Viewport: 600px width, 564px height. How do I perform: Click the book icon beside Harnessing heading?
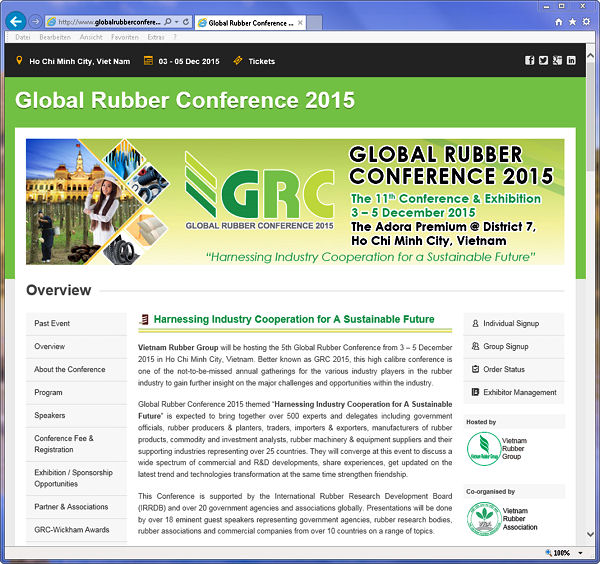coord(144,319)
